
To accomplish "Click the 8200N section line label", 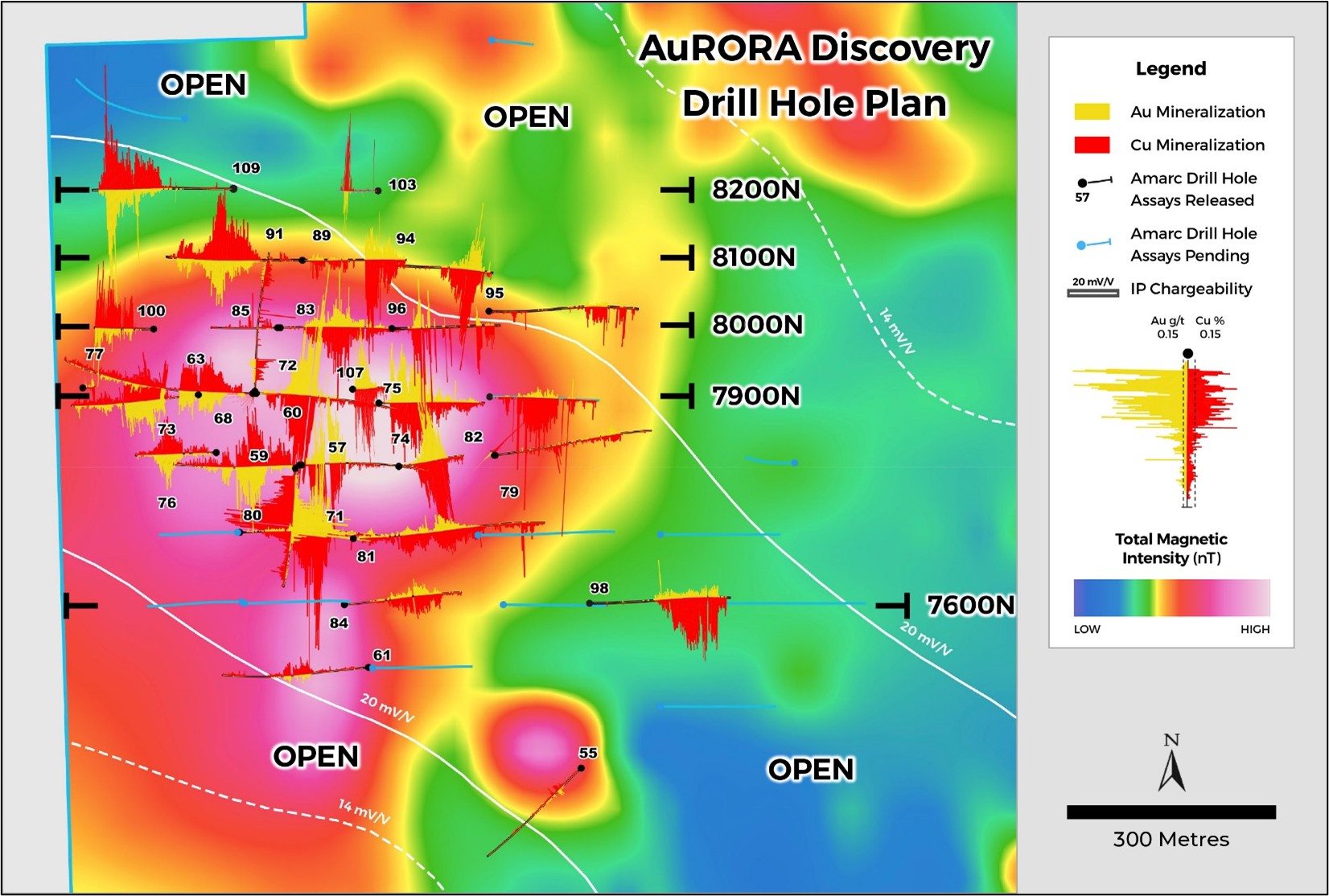I will 756,190.
